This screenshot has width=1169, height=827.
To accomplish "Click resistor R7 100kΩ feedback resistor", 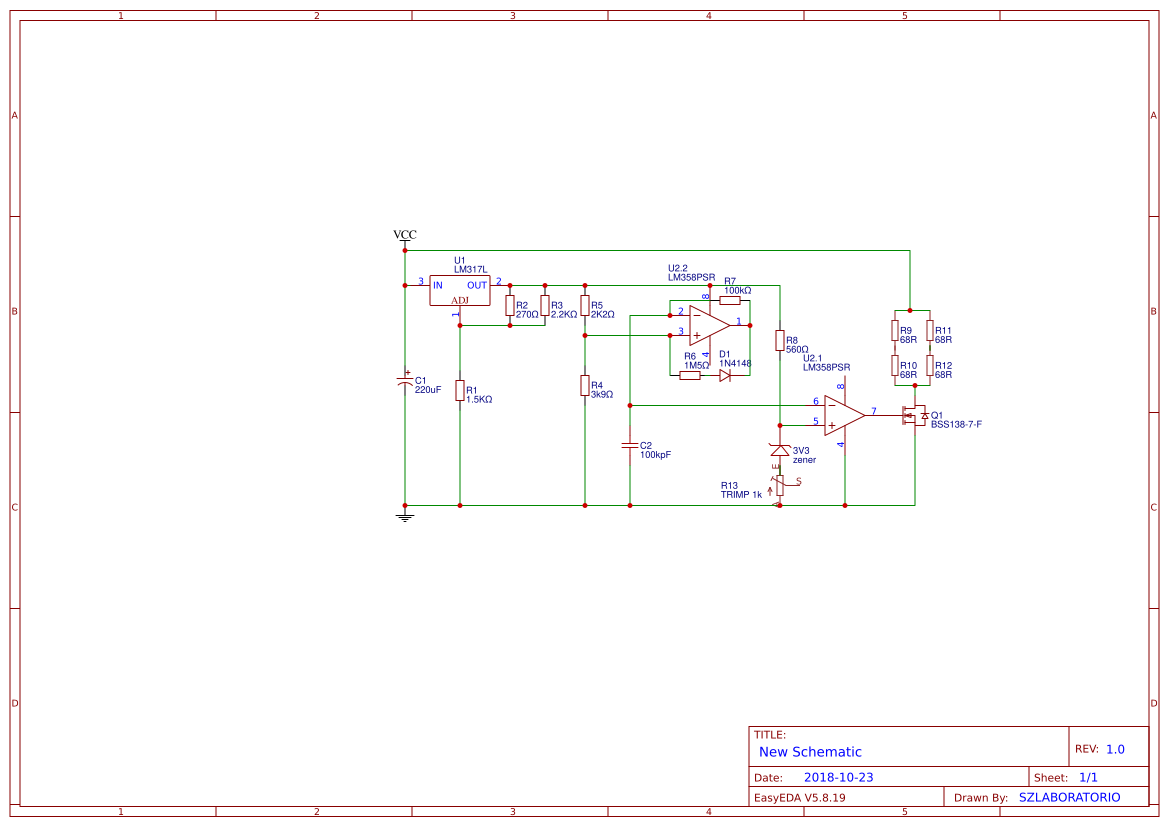I will coord(730,300).
